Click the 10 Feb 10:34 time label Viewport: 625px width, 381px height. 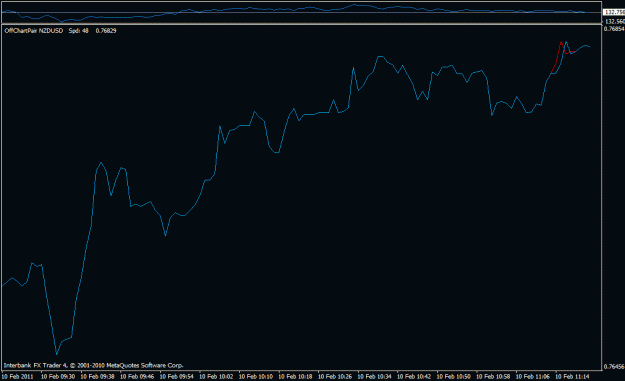coord(374,376)
